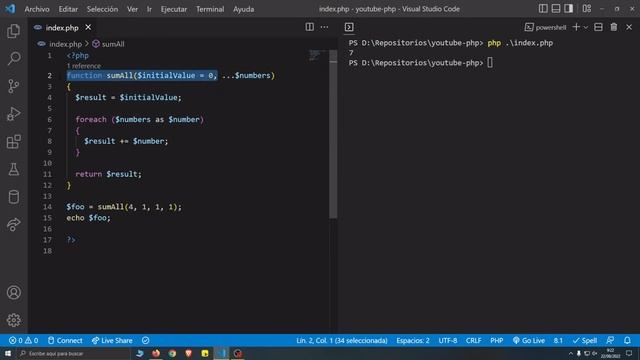640x360 pixels.
Task: Click Go Live in status bar
Action: (x=529, y=340)
